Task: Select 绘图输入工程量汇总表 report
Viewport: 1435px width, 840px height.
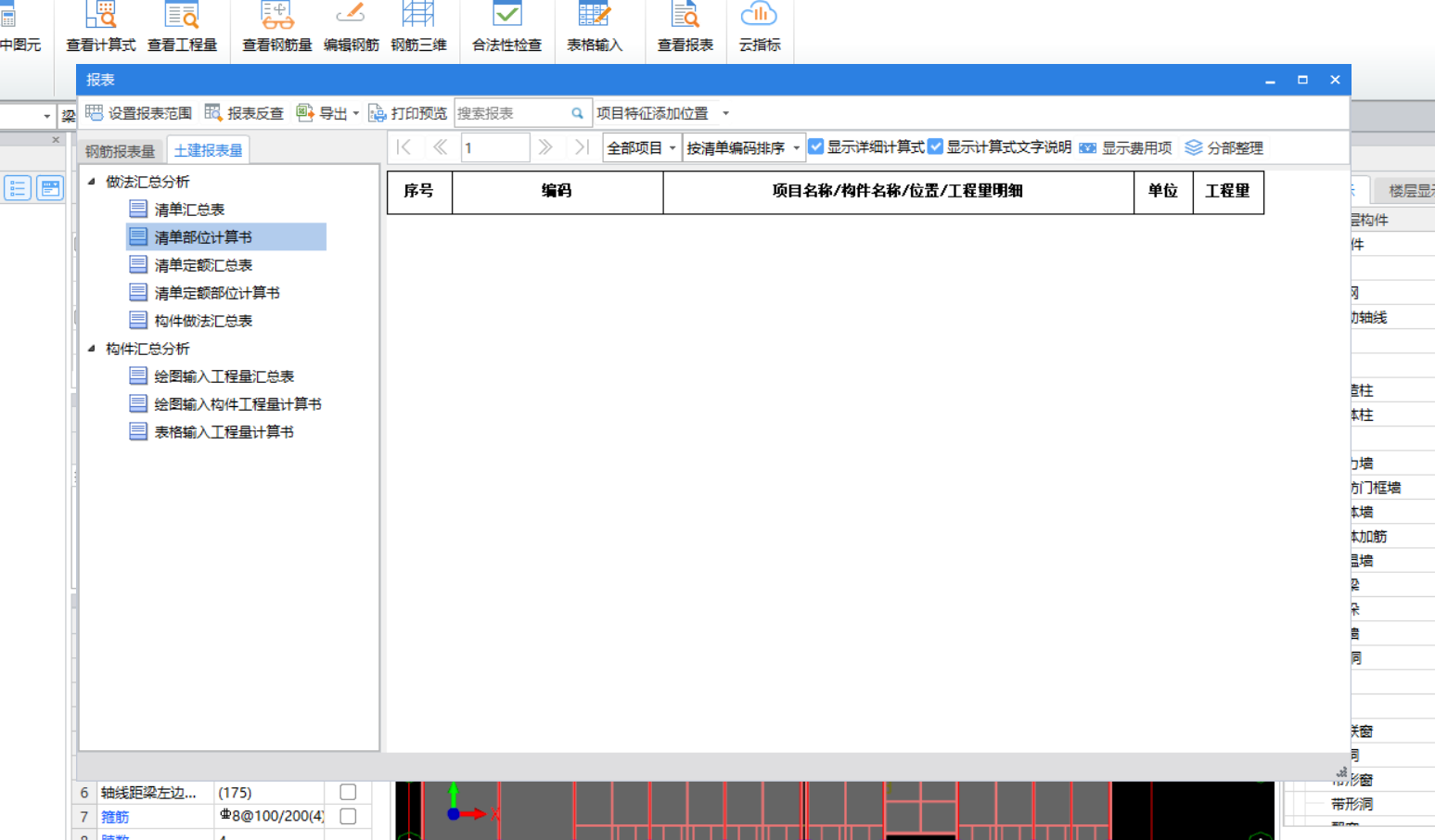Action: click(224, 376)
